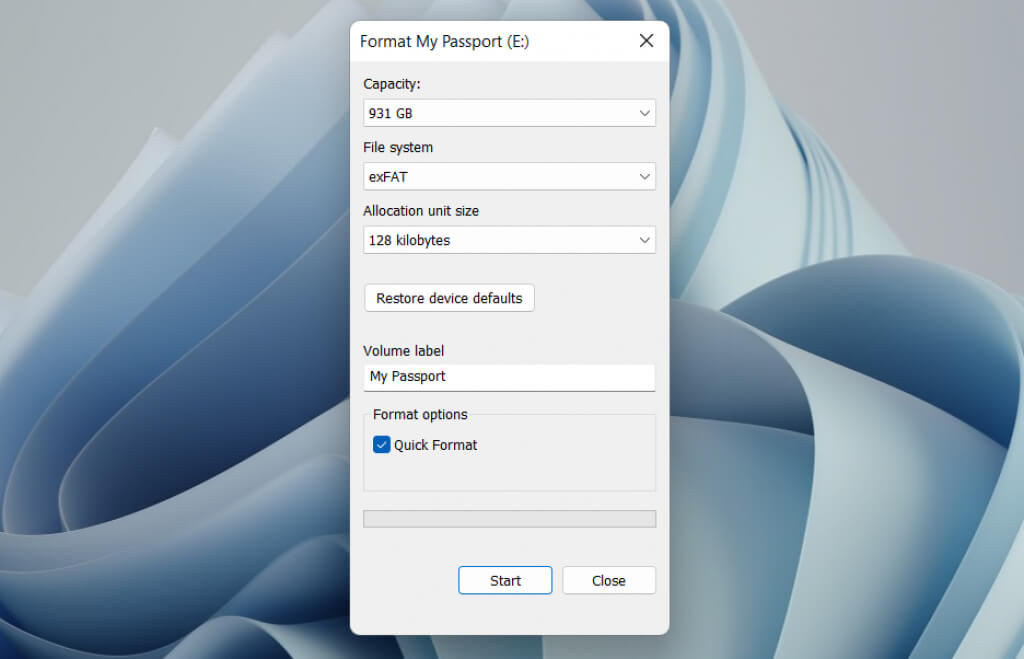Click the dialog title Format My Passport (E:)
Image resolution: width=1024 pixels, height=659 pixels.
445,41
